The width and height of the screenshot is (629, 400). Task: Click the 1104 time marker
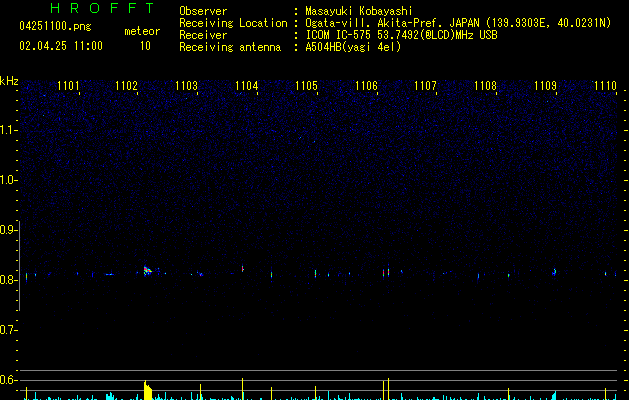(246, 86)
